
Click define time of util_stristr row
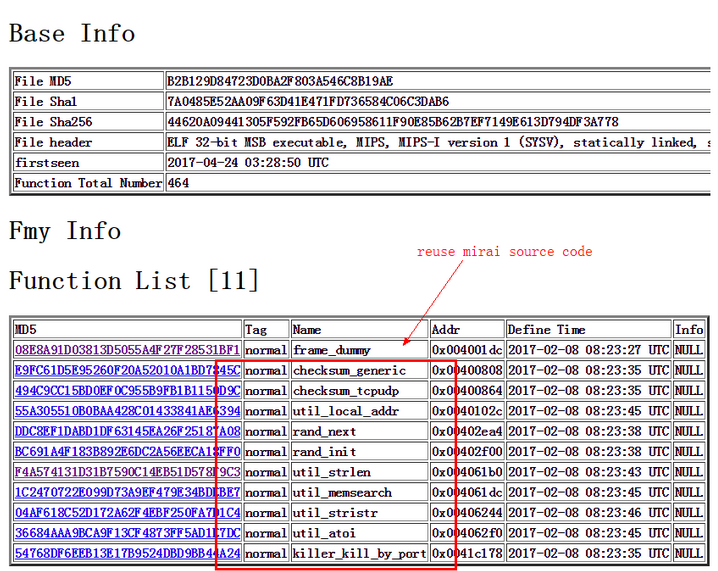[588, 512]
